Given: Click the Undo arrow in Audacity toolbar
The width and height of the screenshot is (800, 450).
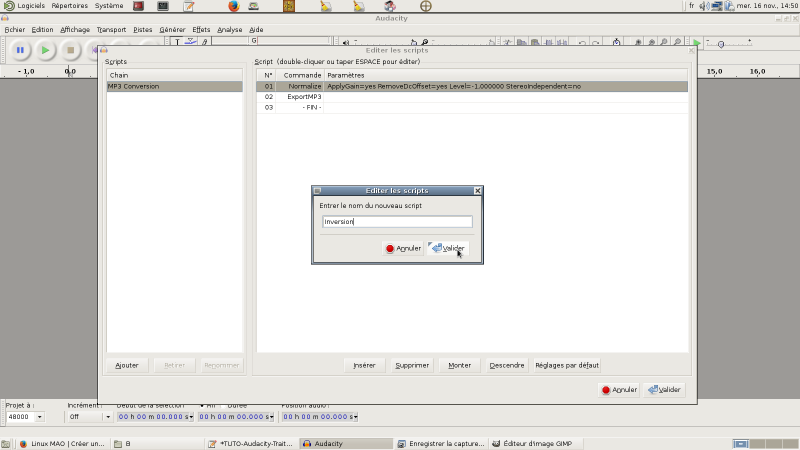Looking at the screenshot, I should point(582,43).
